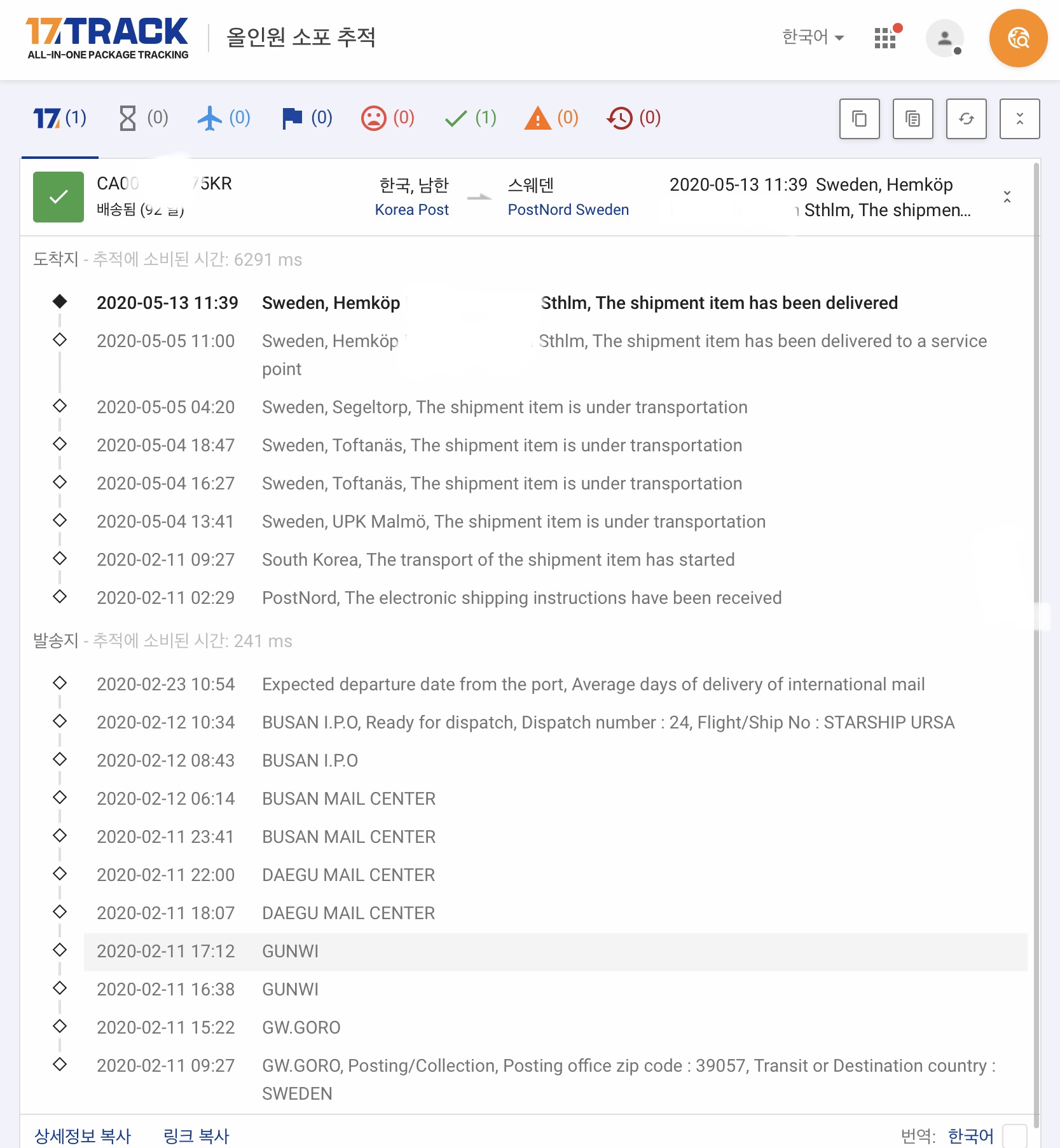Click the GUNWI 16:38 event
Viewport: 1060px width, 1148px height.
(290, 990)
